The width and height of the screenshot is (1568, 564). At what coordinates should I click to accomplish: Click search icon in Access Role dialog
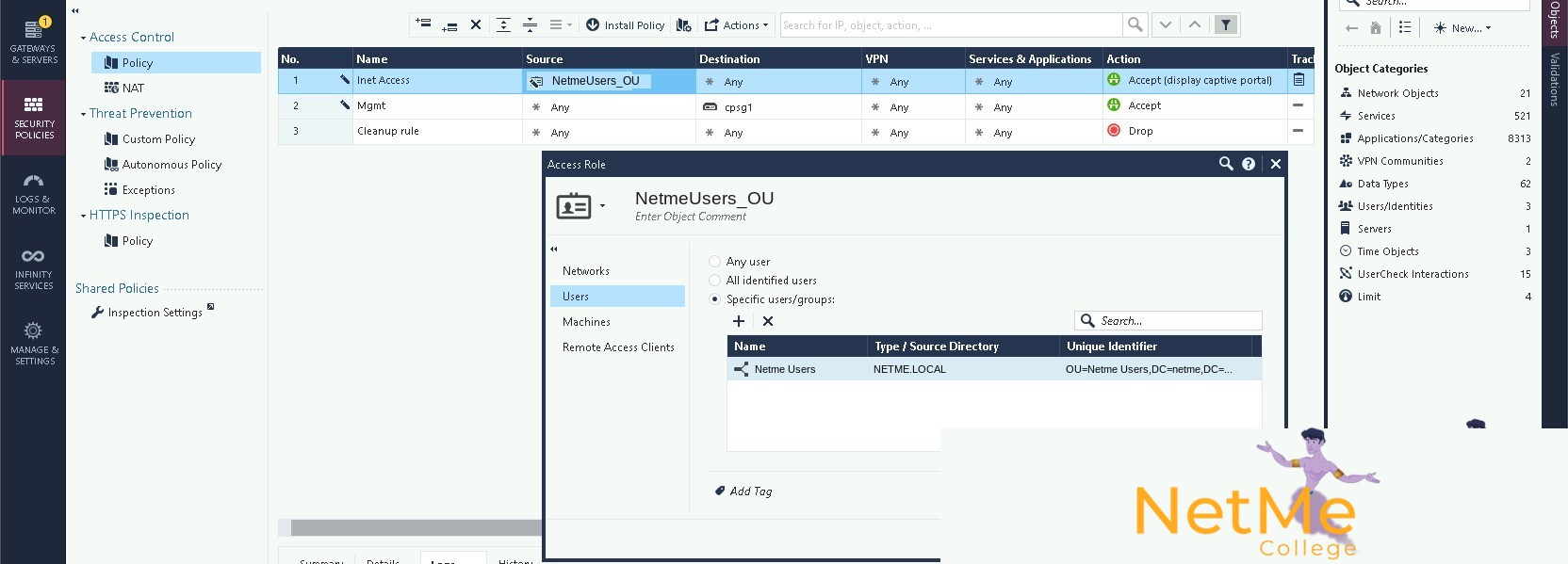[x=1226, y=164]
